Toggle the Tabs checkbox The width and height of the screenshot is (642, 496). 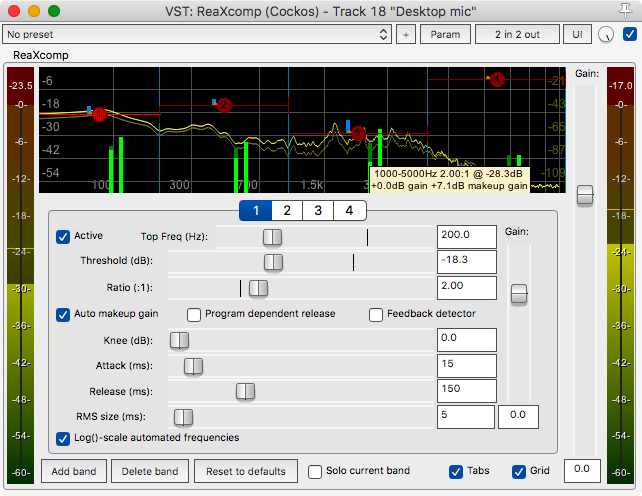coord(456,471)
